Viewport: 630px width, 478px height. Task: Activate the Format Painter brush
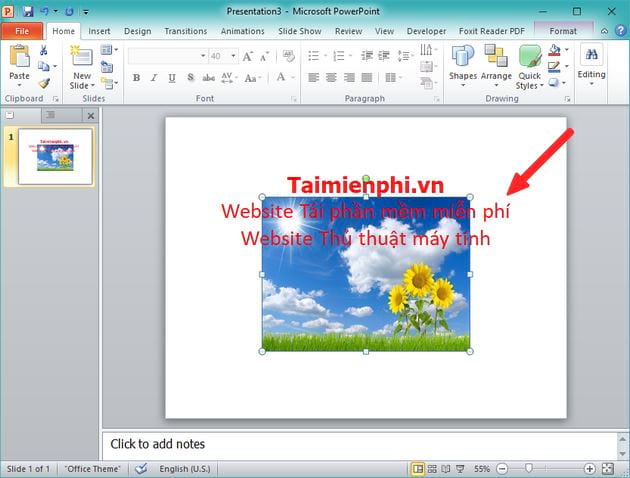pos(44,83)
